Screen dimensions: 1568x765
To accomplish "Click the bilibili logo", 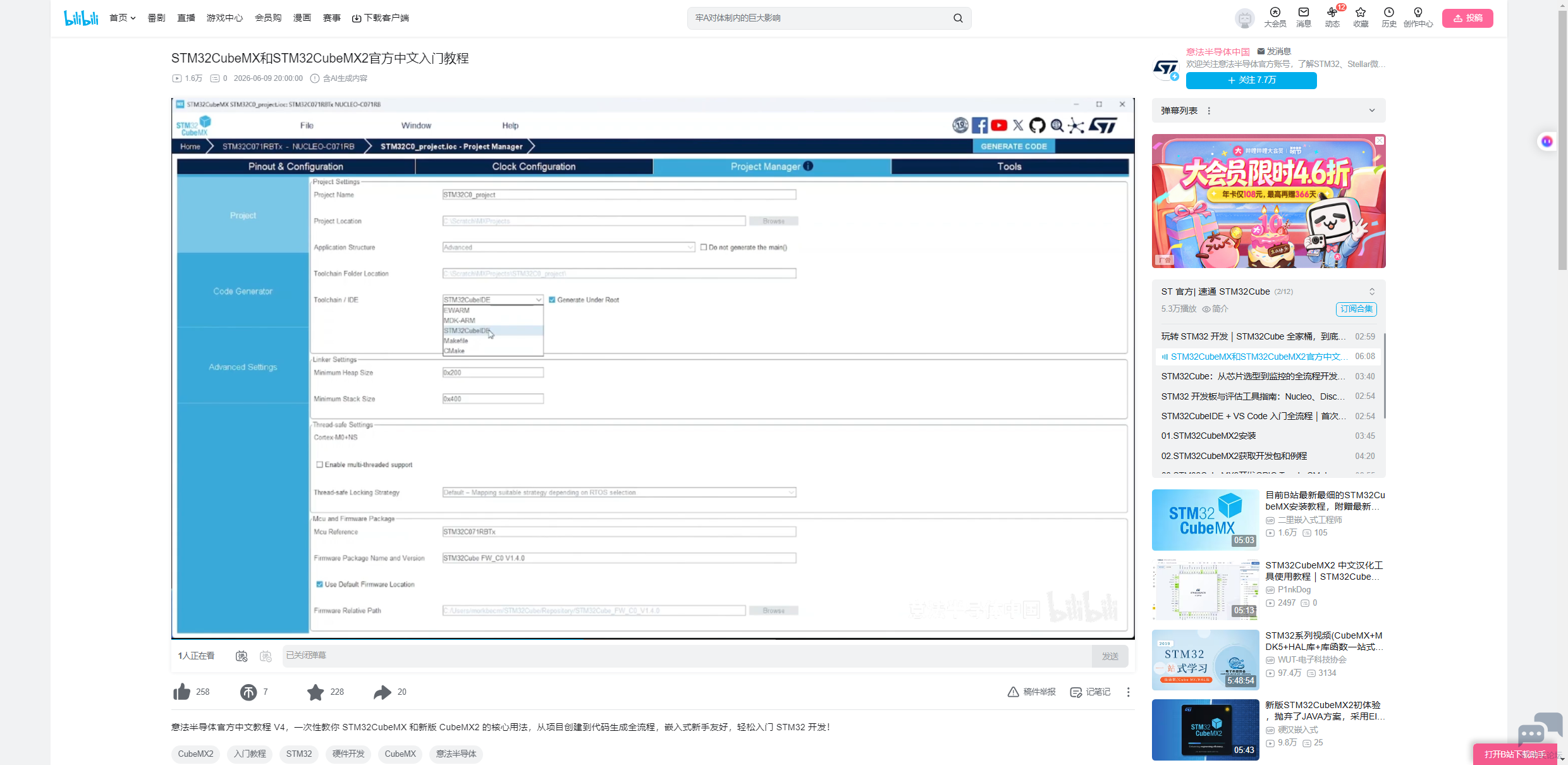I will pyautogui.click(x=81, y=18).
